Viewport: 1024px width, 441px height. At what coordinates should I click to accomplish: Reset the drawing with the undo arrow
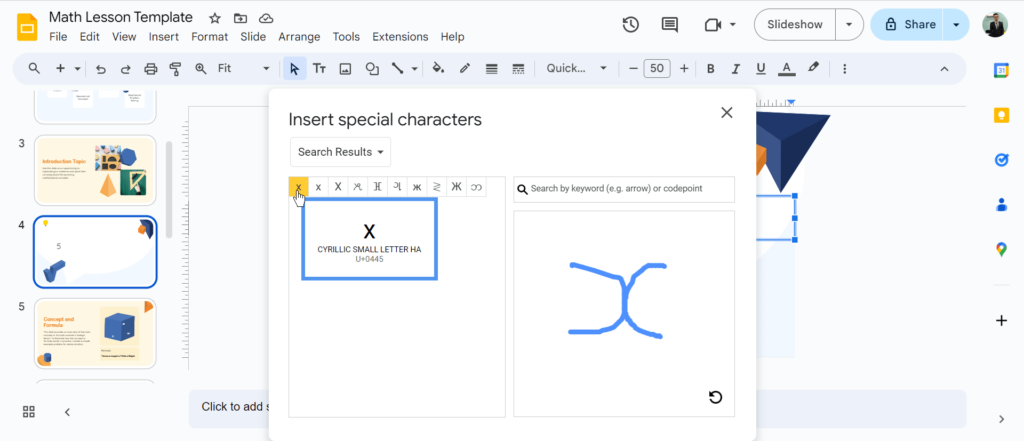[715, 398]
